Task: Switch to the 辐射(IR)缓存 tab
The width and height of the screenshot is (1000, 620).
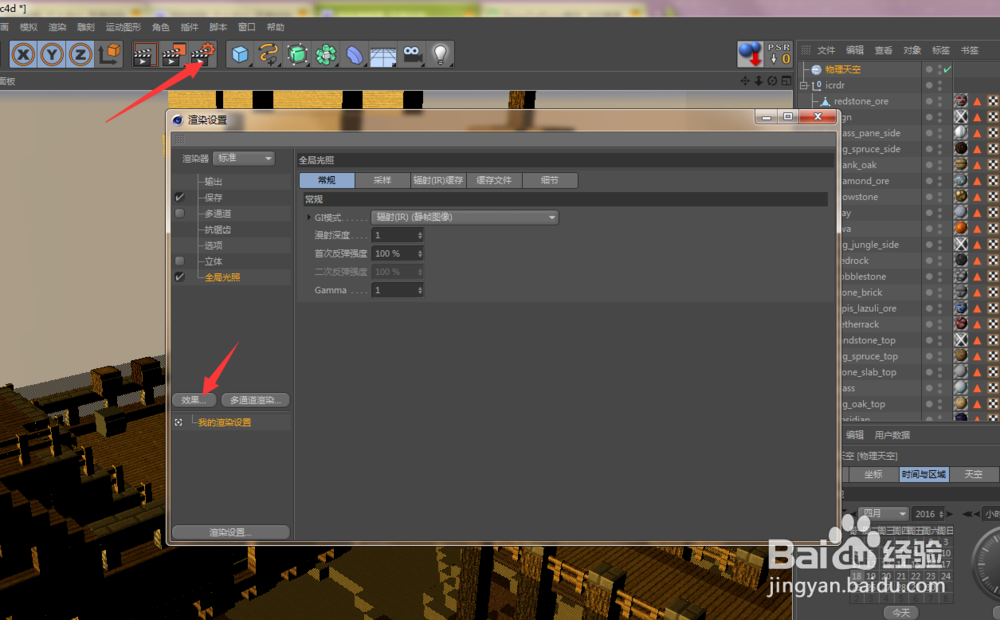Action: [438, 181]
